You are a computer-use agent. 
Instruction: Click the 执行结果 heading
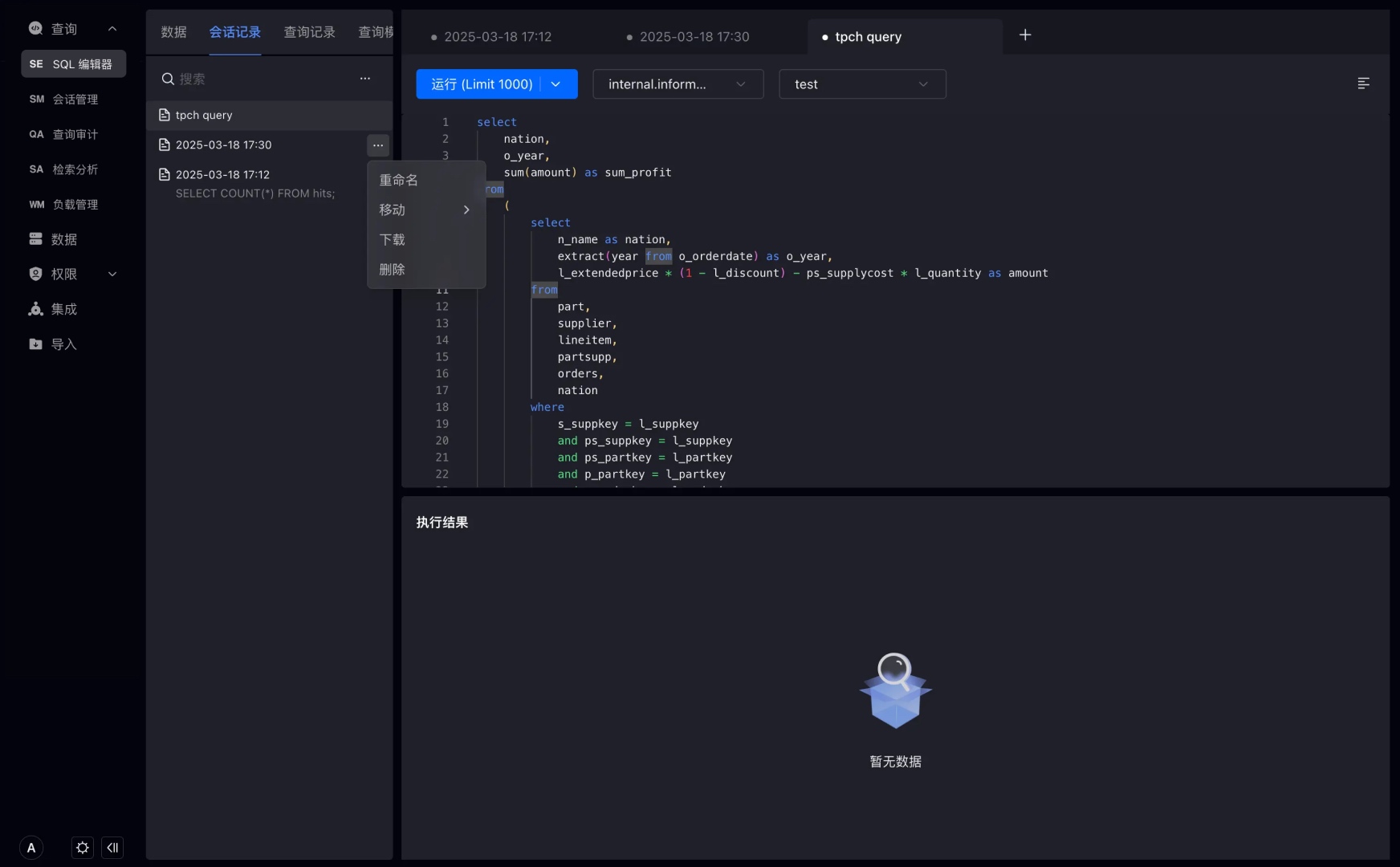pyautogui.click(x=442, y=523)
